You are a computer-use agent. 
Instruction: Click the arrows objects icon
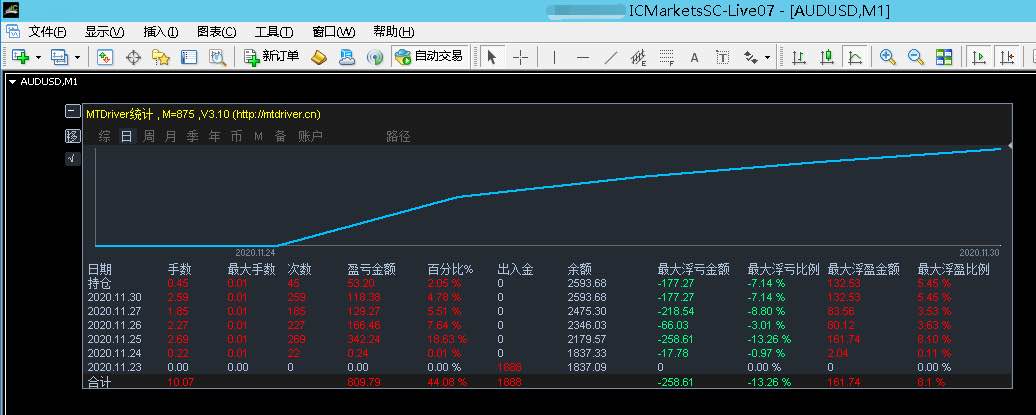751,57
